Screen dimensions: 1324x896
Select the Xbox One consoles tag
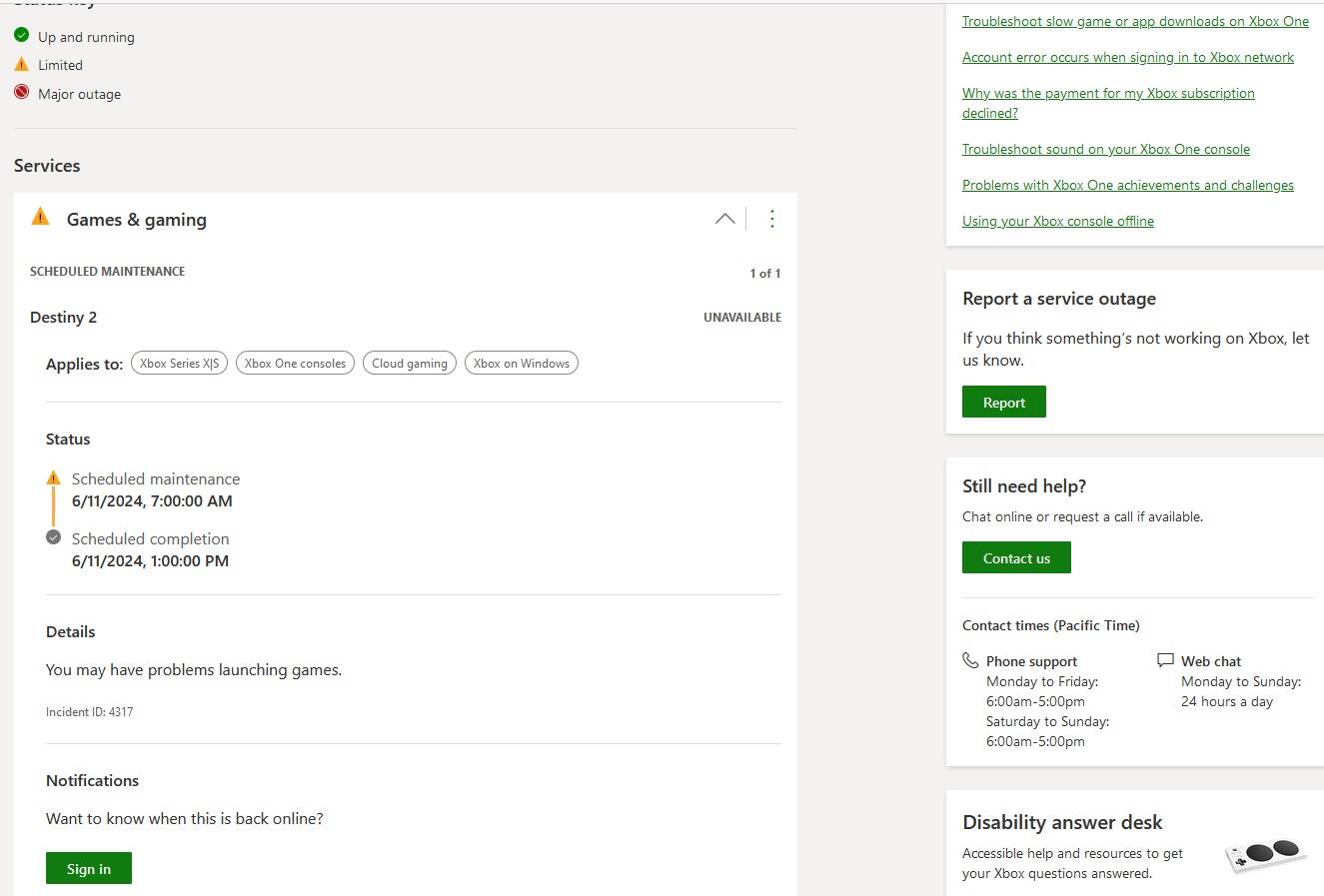tap(295, 363)
